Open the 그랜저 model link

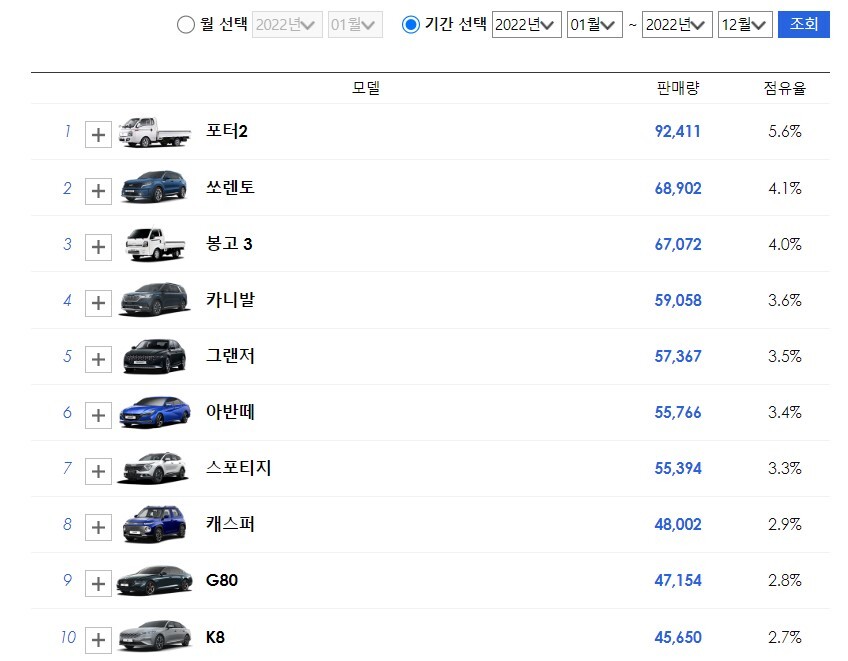[230, 356]
